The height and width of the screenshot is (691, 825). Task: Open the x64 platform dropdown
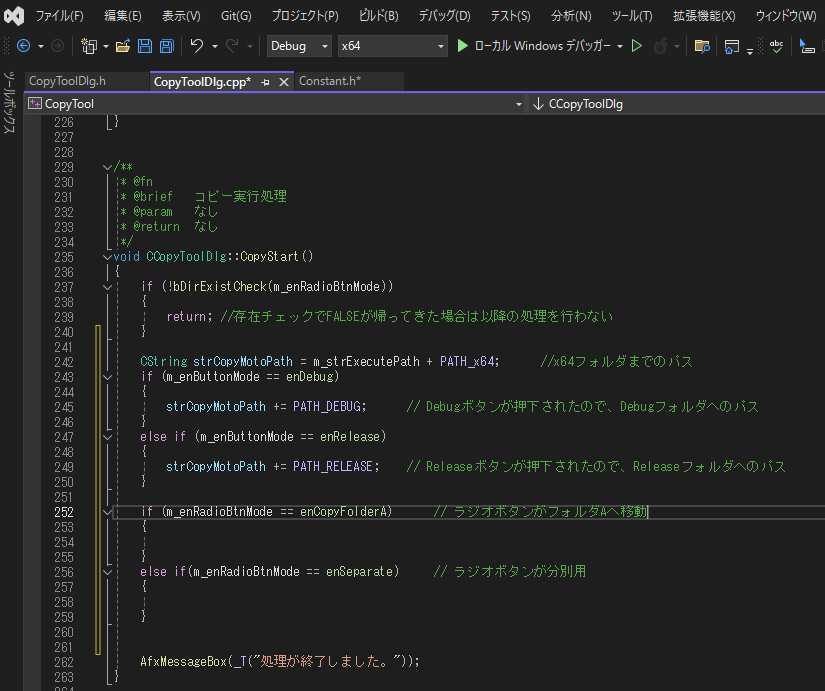click(x=392, y=46)
